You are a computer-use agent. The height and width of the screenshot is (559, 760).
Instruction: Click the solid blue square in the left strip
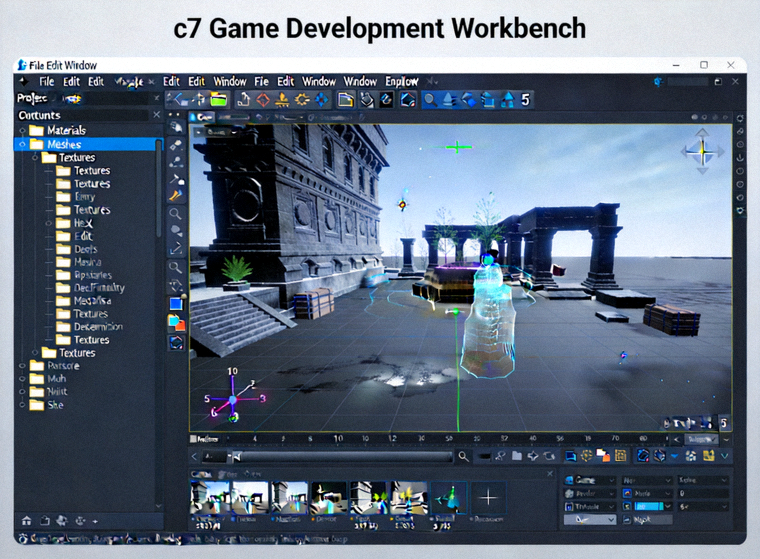coord(175,304)
